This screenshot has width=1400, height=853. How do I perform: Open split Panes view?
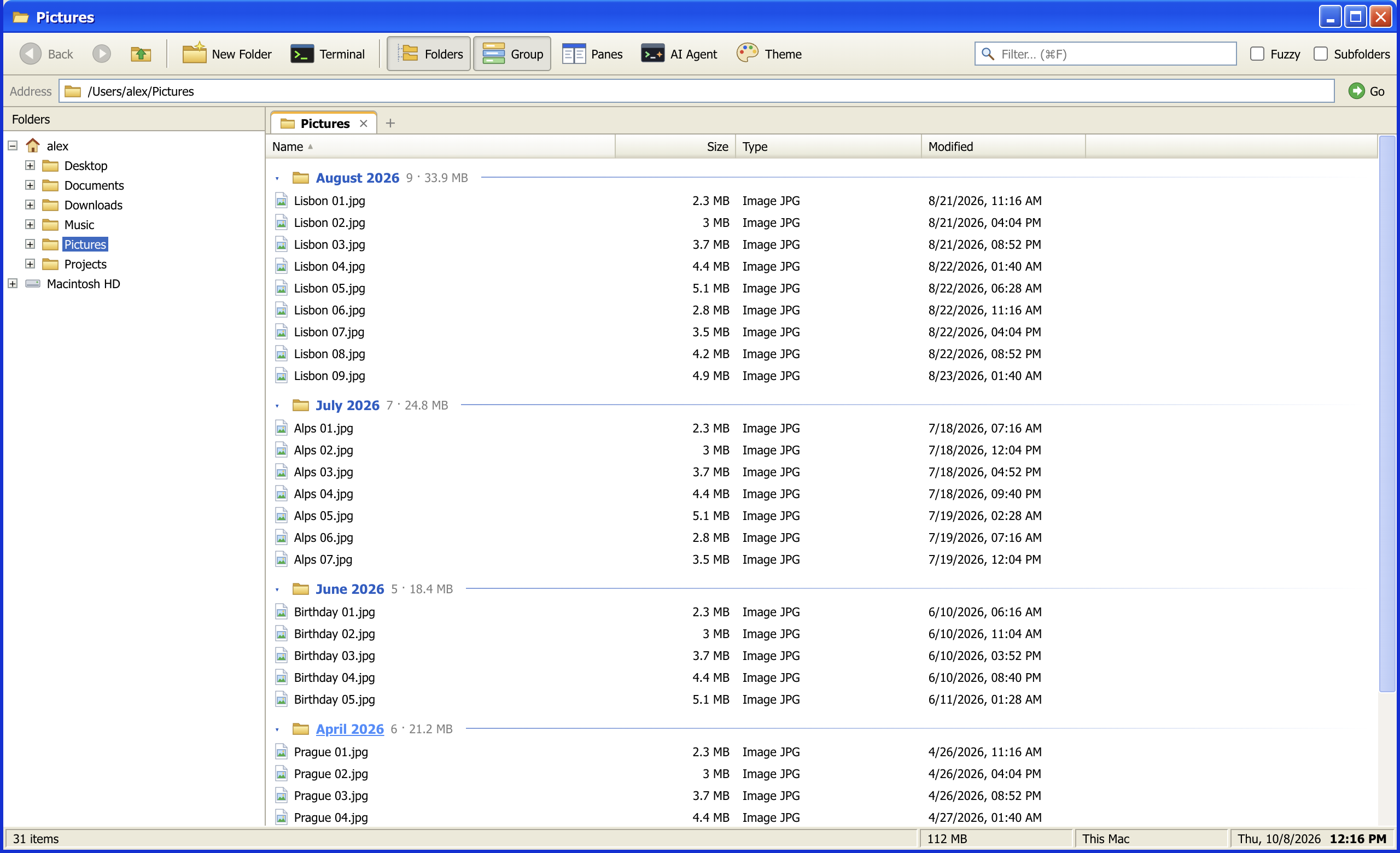click(593, 54)
